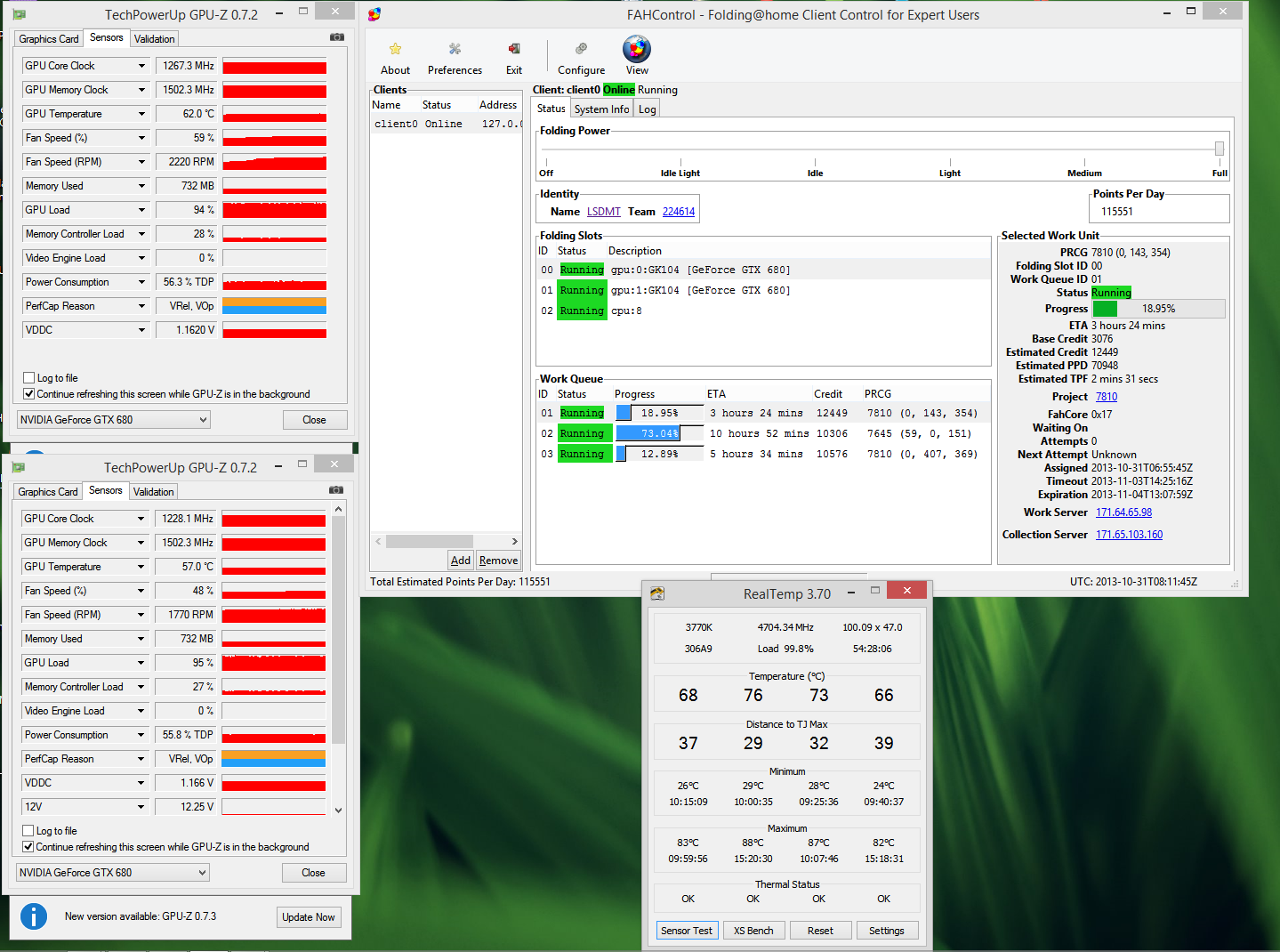Screen dimensions: 1280x952
Task: Open Collection Server 171.65.103.160 link
Action: tap(1129, 535)
